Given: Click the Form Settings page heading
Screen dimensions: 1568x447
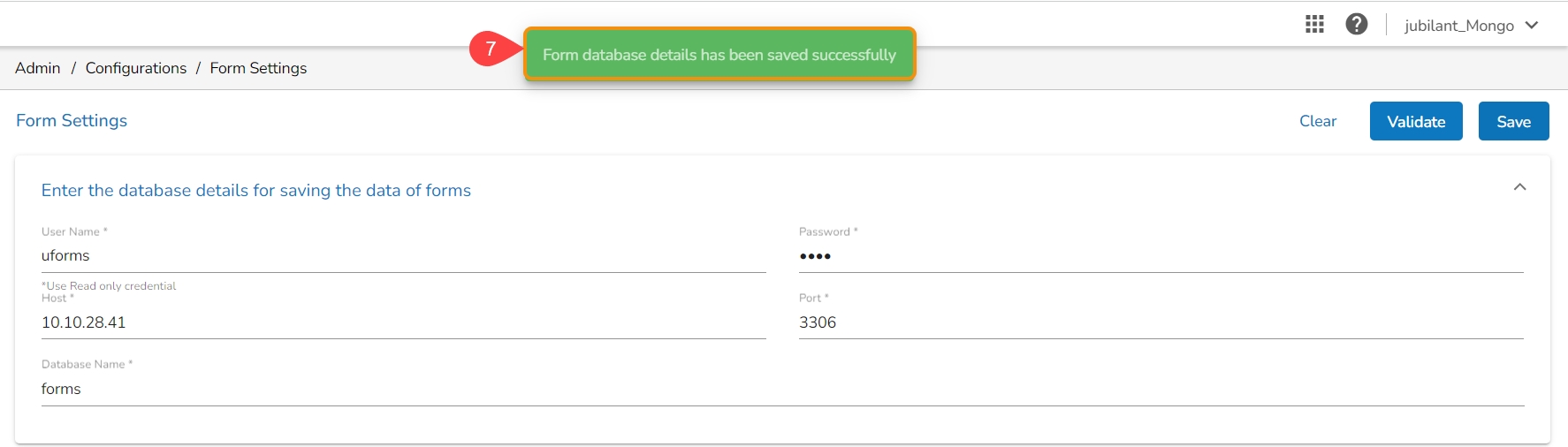Looking at the screenshot, I should [x=72, y=121].
